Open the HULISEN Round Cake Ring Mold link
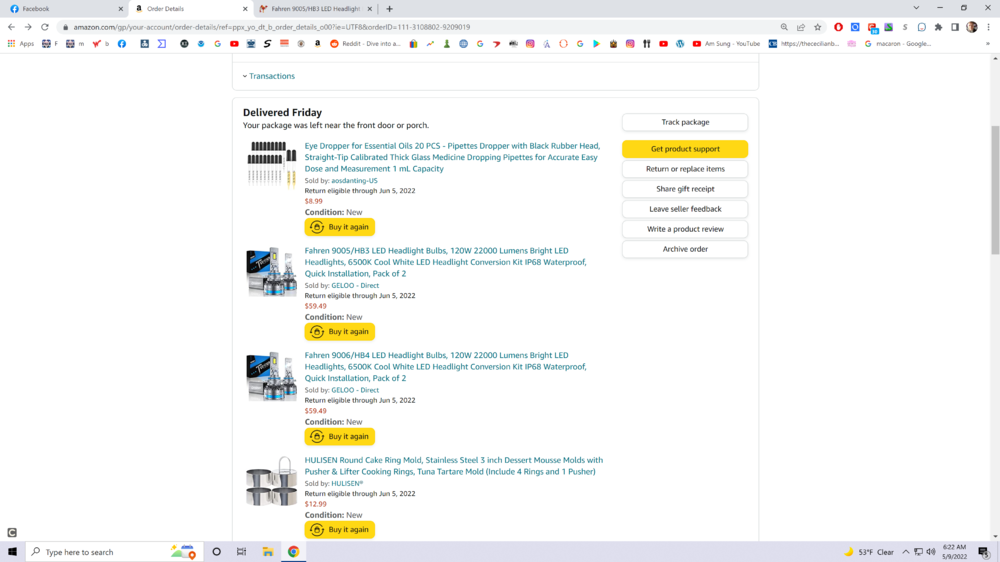 pyautogui.click(x=453, y=466)
